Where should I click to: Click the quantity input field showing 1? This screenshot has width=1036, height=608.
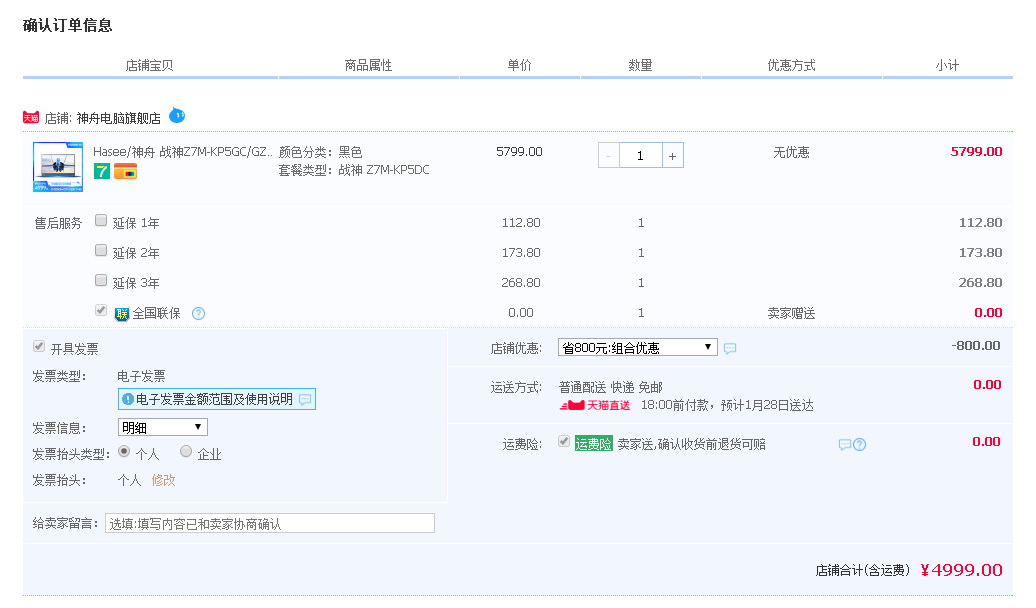point(640,156)
